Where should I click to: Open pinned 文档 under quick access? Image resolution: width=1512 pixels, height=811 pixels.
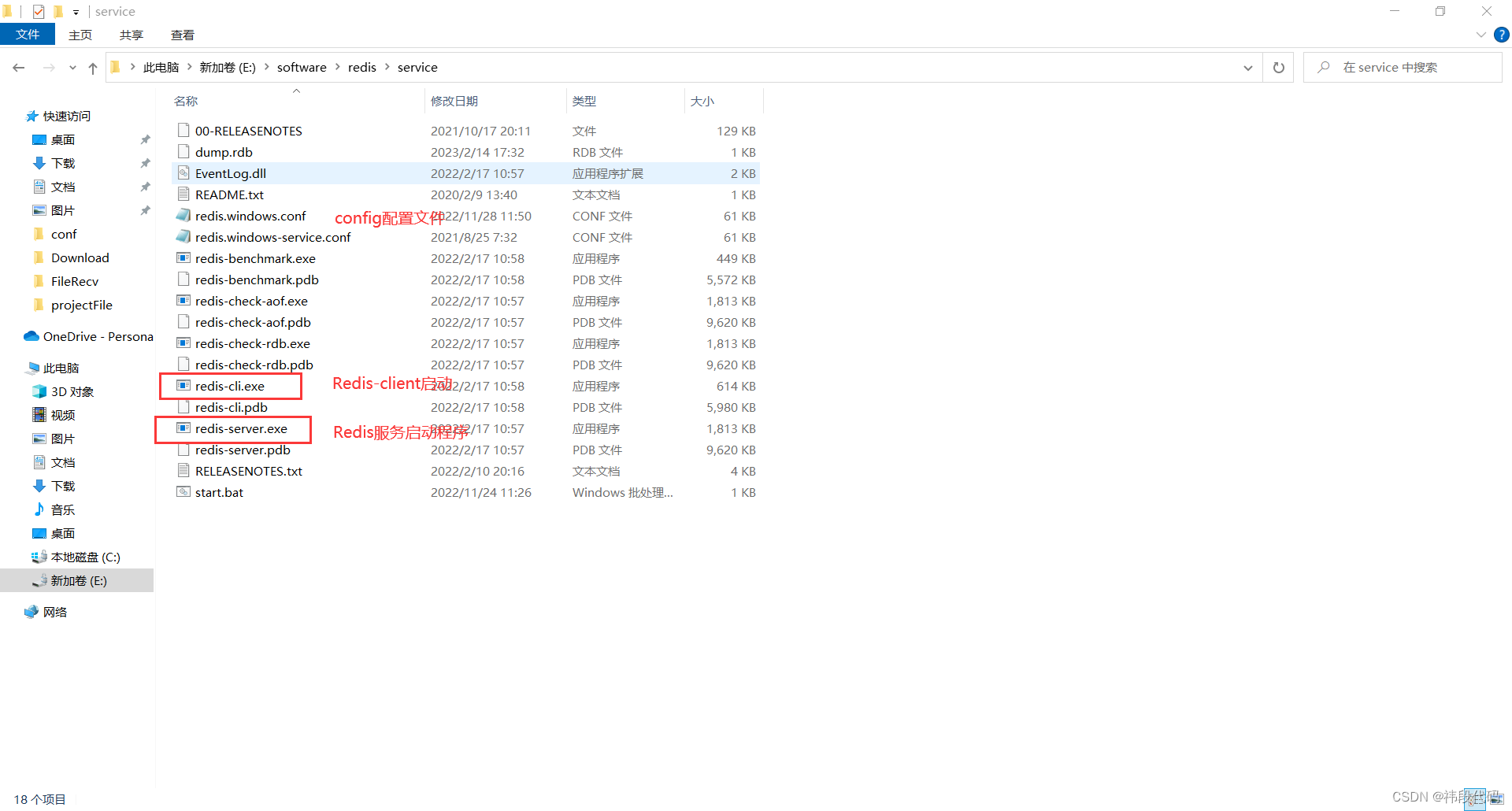[x=62, y=187]
